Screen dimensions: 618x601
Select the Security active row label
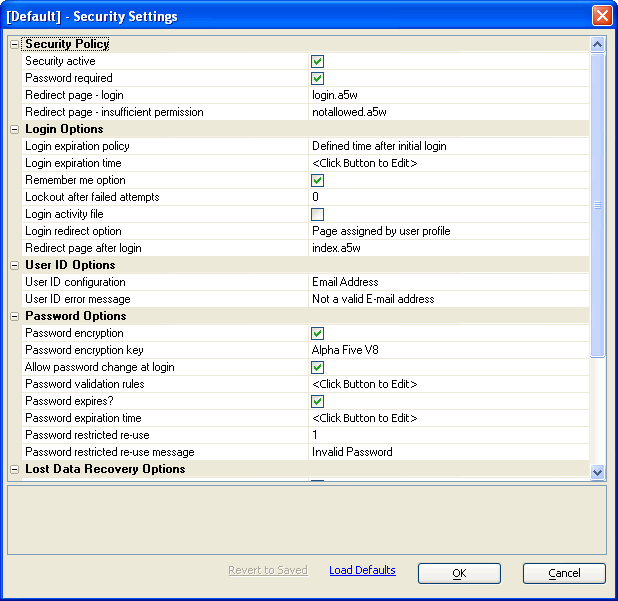60,61
